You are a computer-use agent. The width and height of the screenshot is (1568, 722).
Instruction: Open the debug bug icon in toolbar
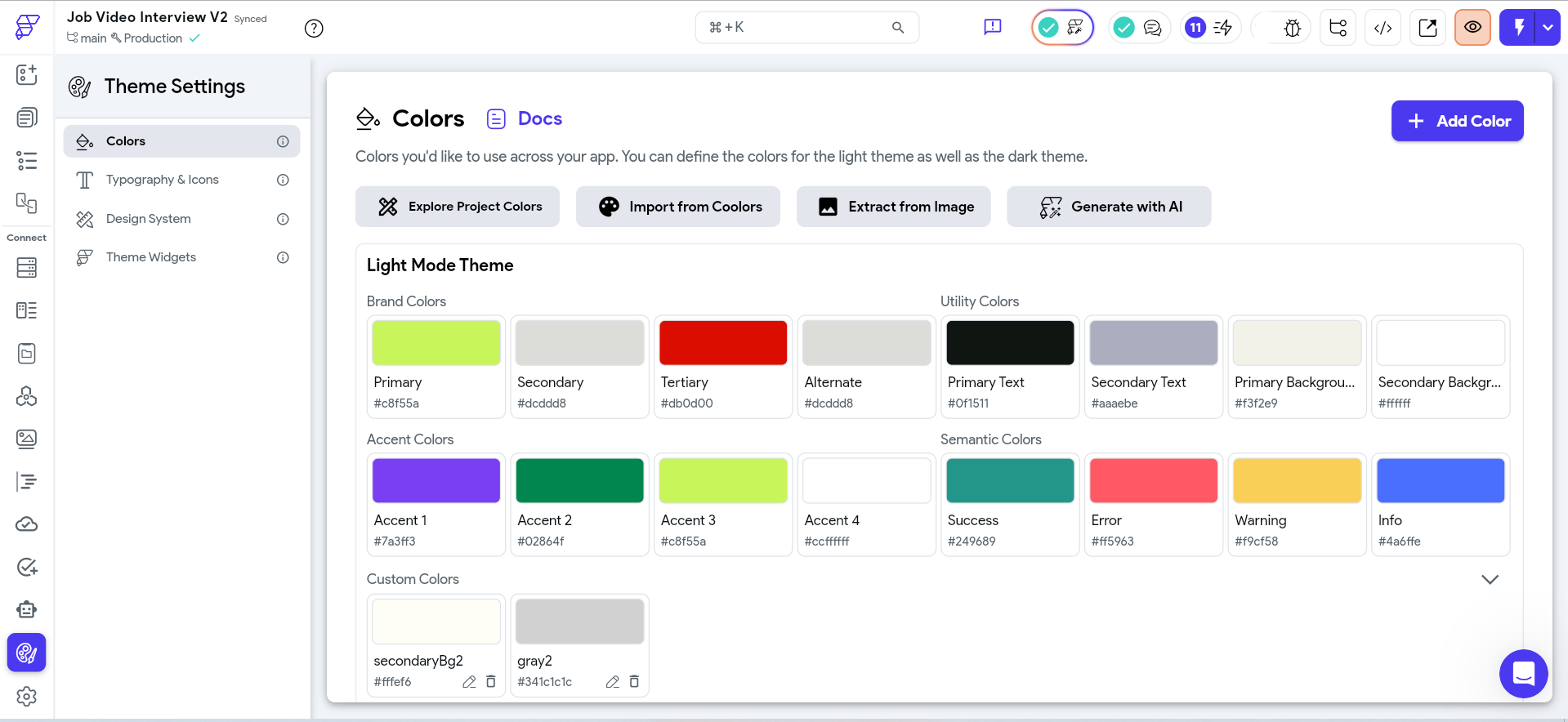point(1292,28)
